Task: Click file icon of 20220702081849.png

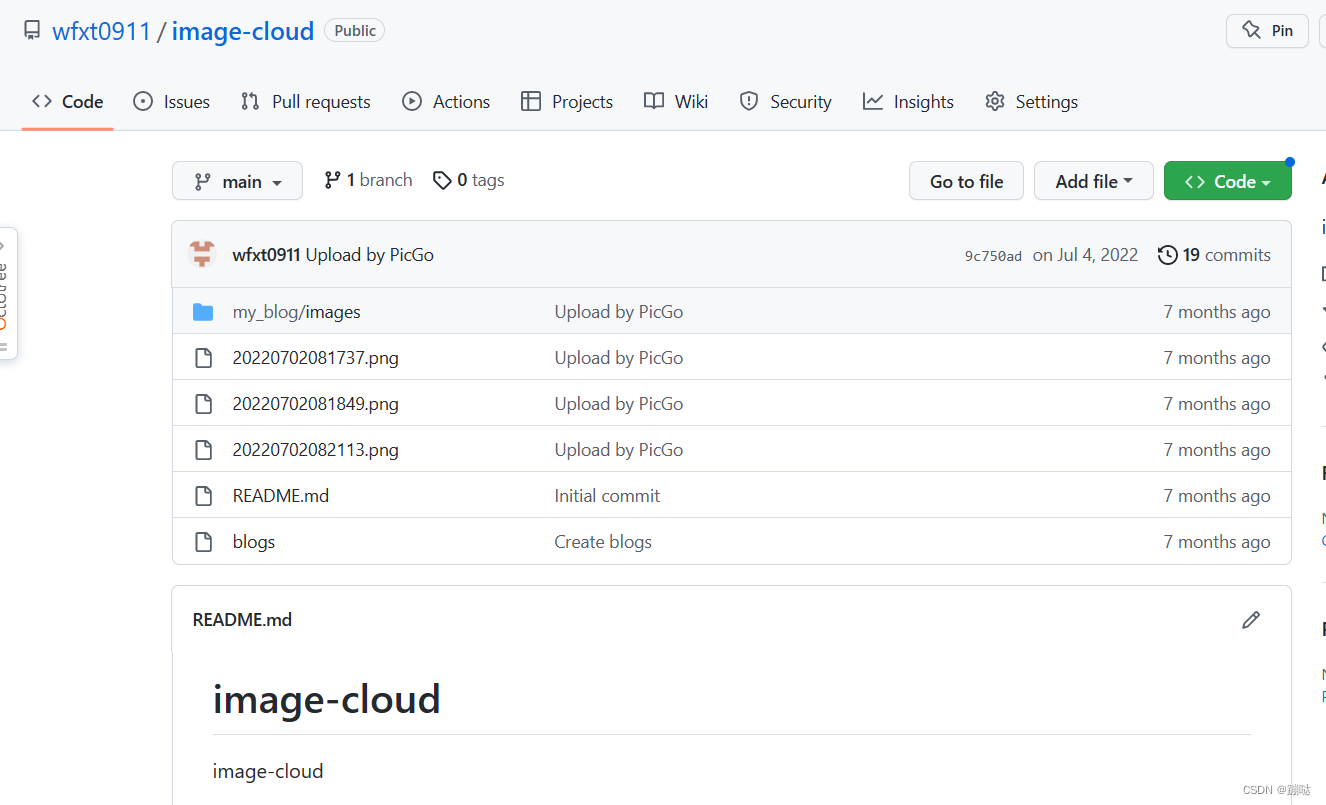Action: [203, 404]
